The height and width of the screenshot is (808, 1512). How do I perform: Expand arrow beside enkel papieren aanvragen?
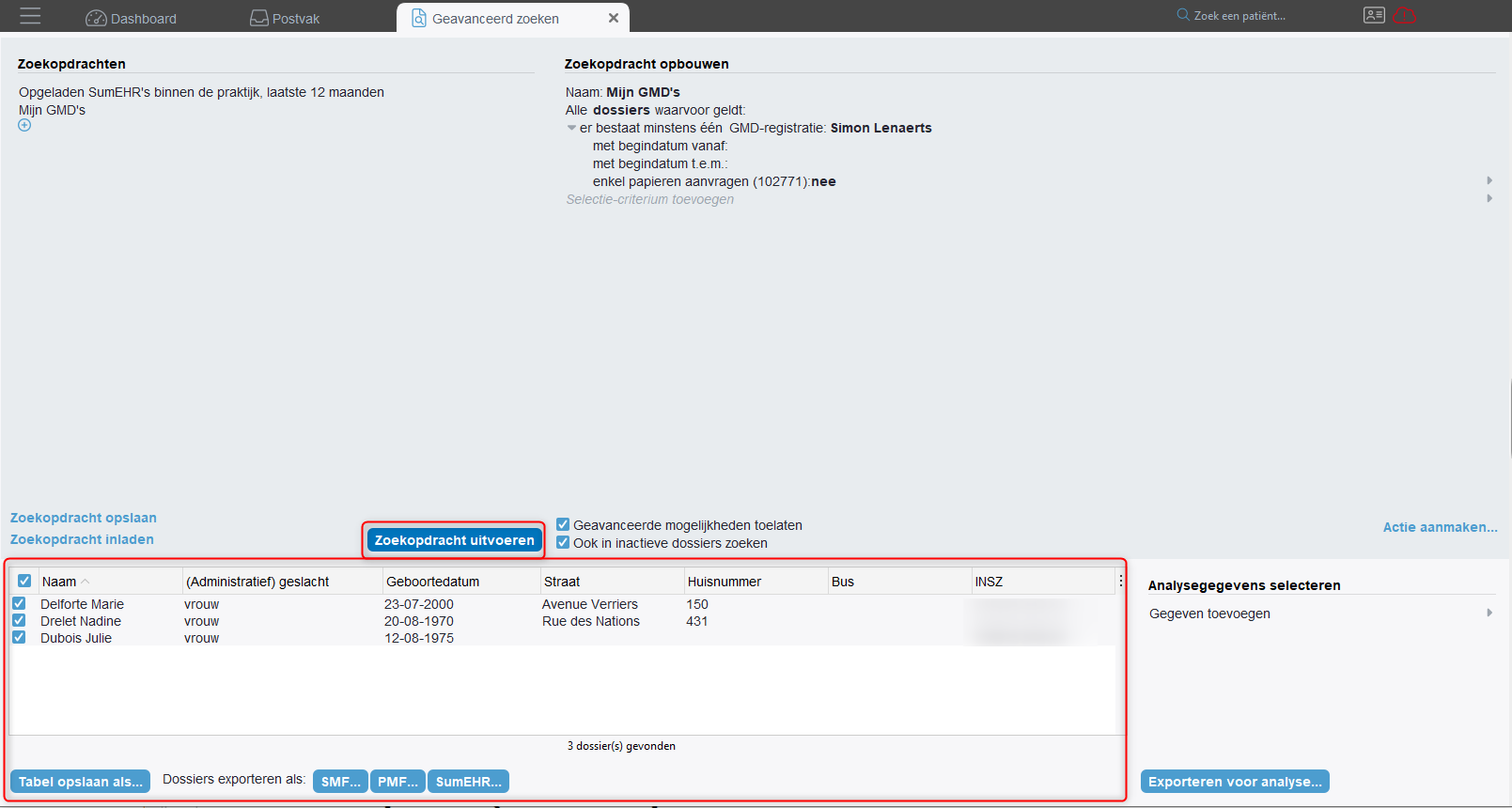1489,180
